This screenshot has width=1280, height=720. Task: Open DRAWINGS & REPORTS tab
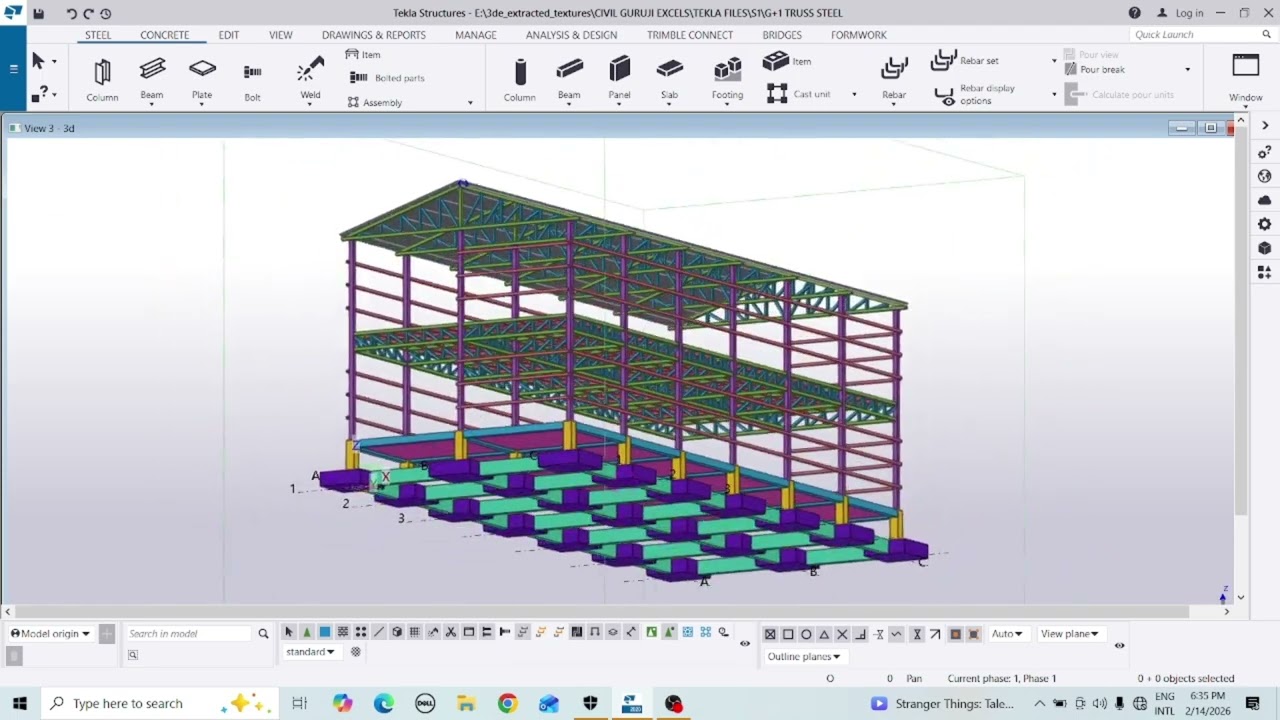click(x=374, y=35)
